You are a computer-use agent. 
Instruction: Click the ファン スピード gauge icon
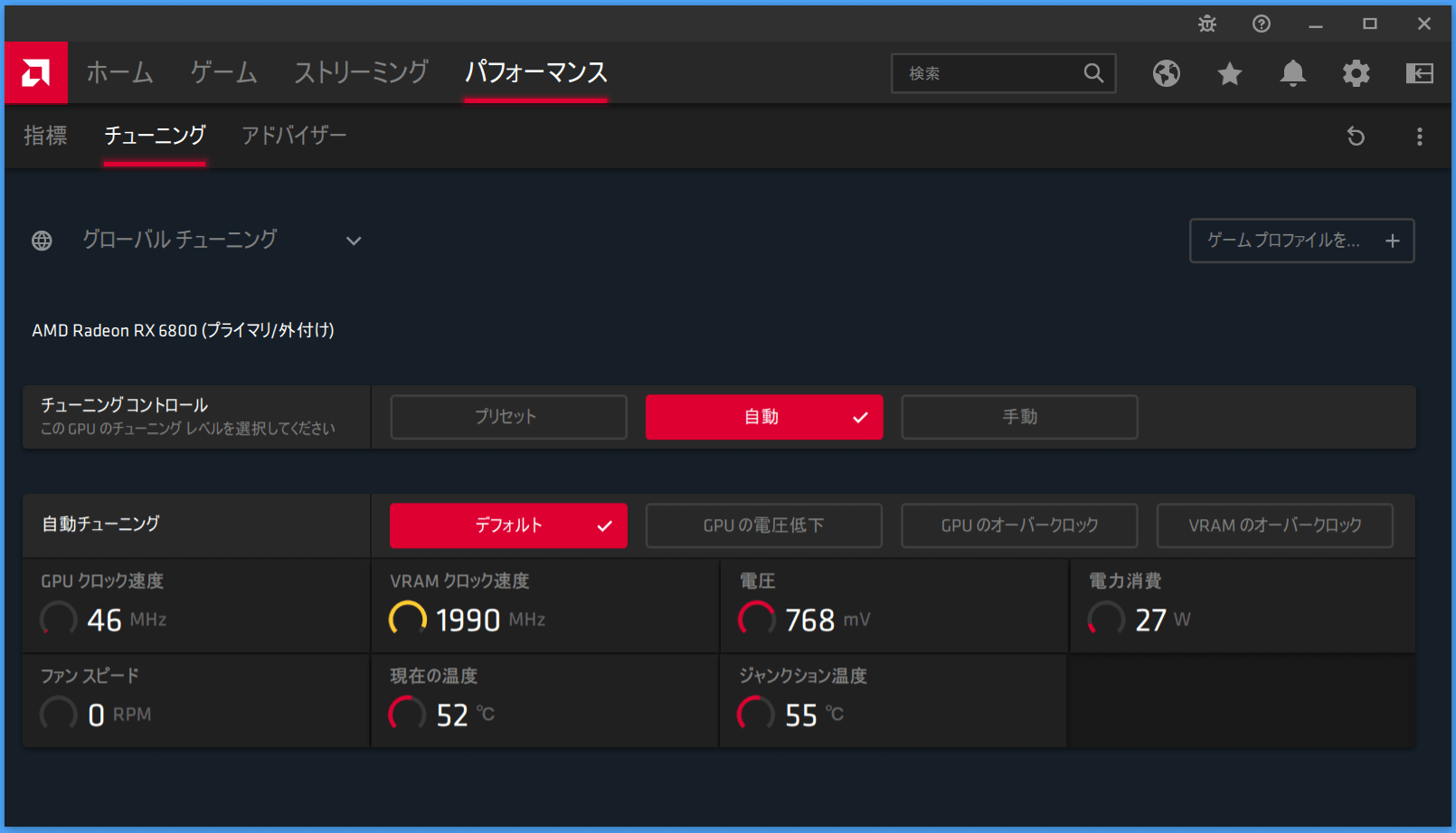coord(59,715)
